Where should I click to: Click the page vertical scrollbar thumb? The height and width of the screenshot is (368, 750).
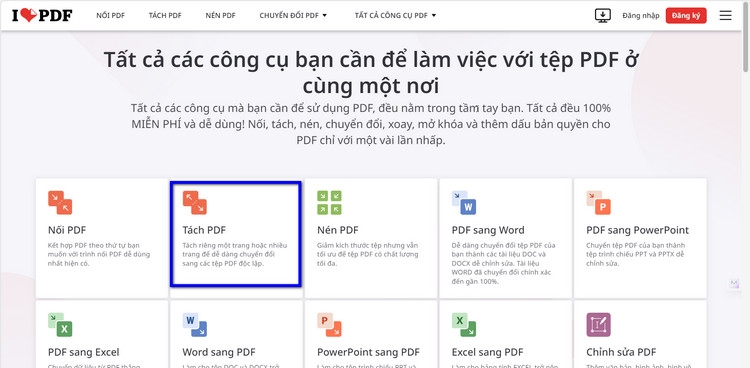pos(746,37)
